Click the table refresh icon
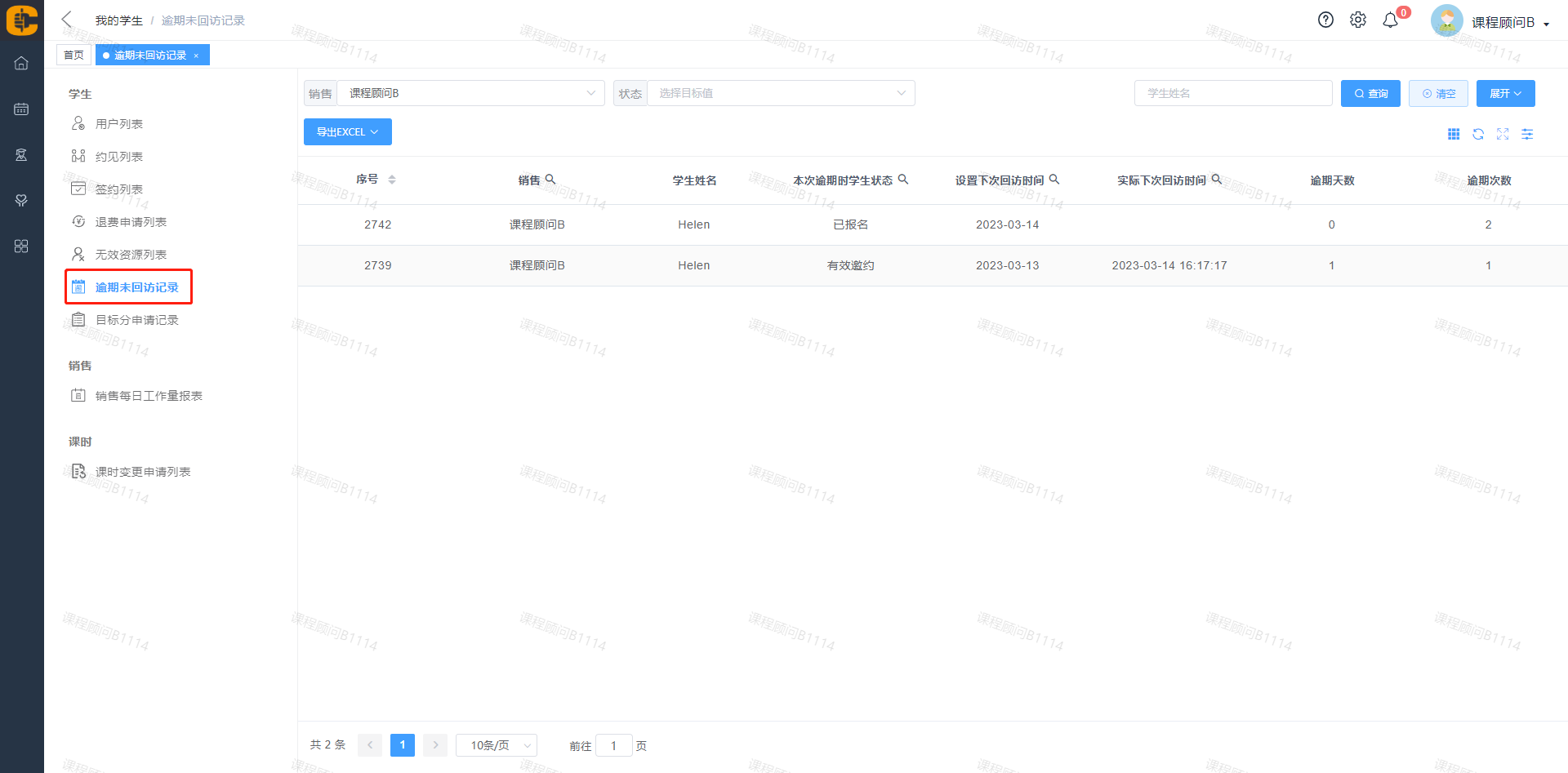The image size is (1568, 773). (x=1478, y=134)
